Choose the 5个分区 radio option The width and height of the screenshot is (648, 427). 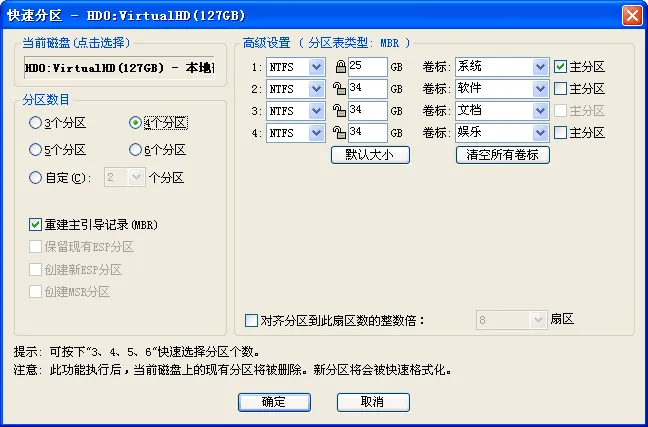(x=36, y=150)
